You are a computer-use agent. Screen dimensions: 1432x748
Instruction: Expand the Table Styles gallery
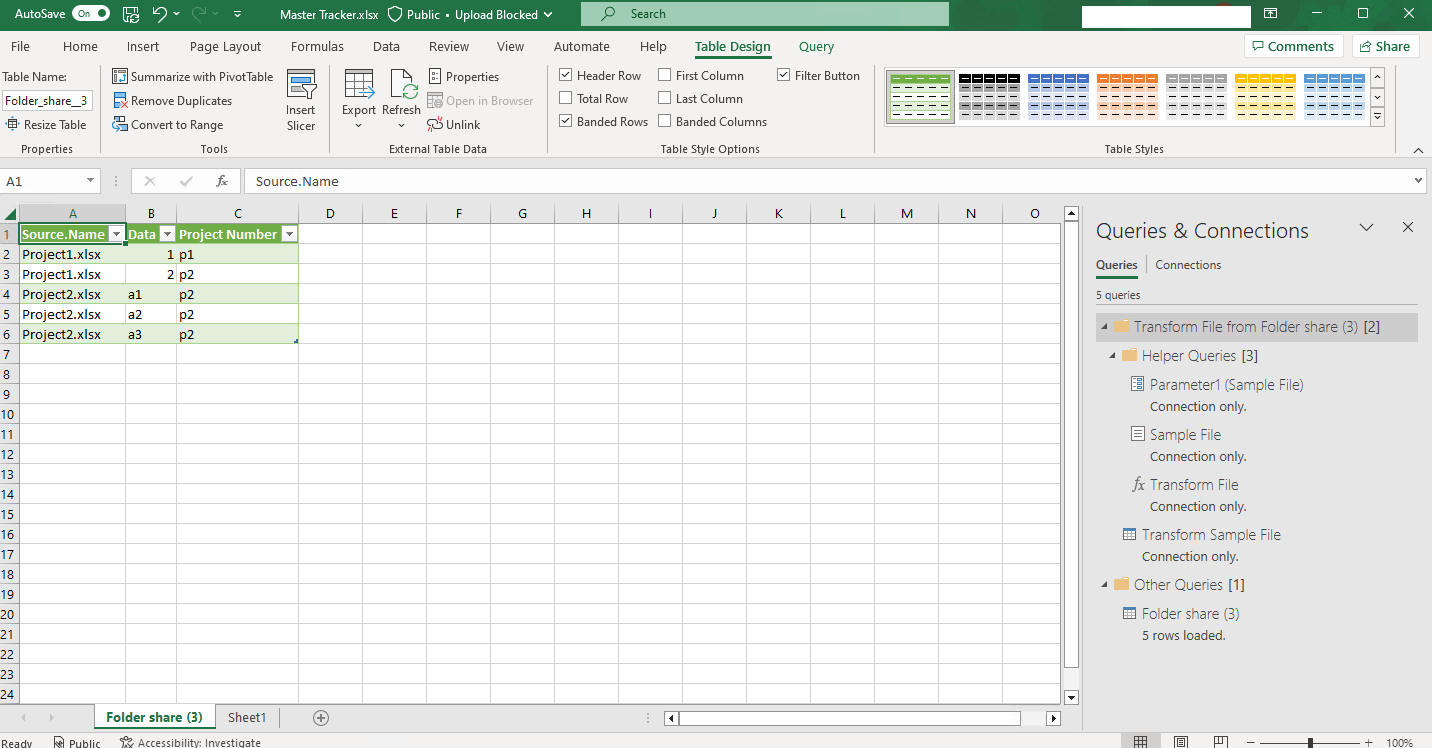coord(1377,117)
